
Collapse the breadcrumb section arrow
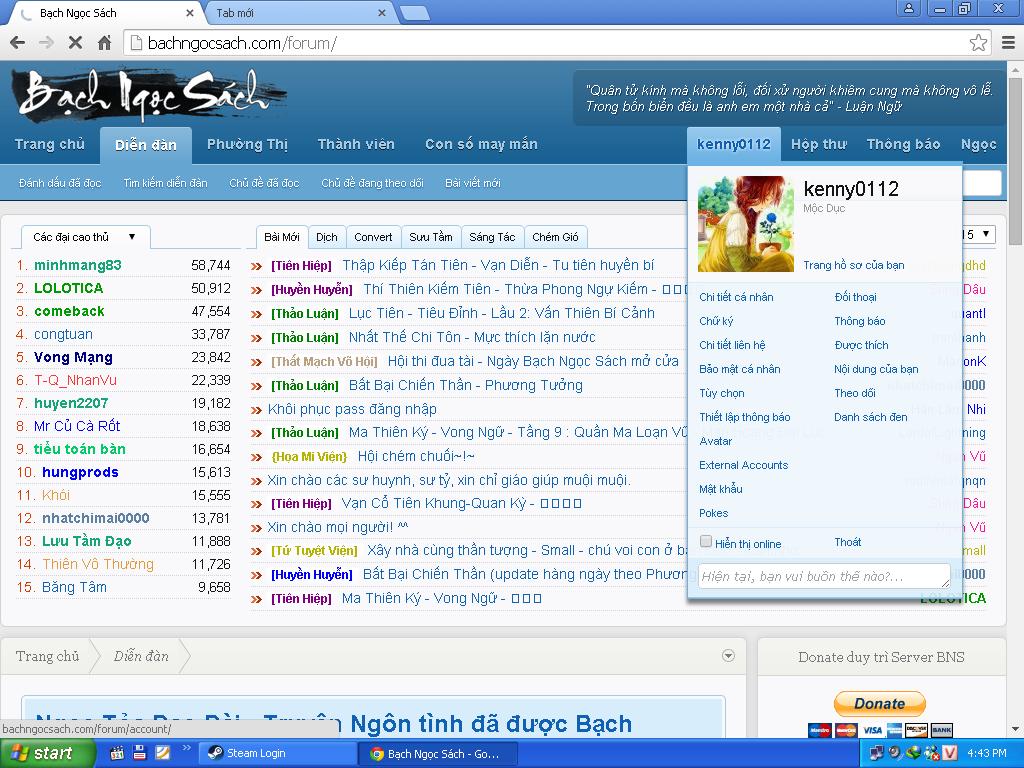[x=728, y=656]
